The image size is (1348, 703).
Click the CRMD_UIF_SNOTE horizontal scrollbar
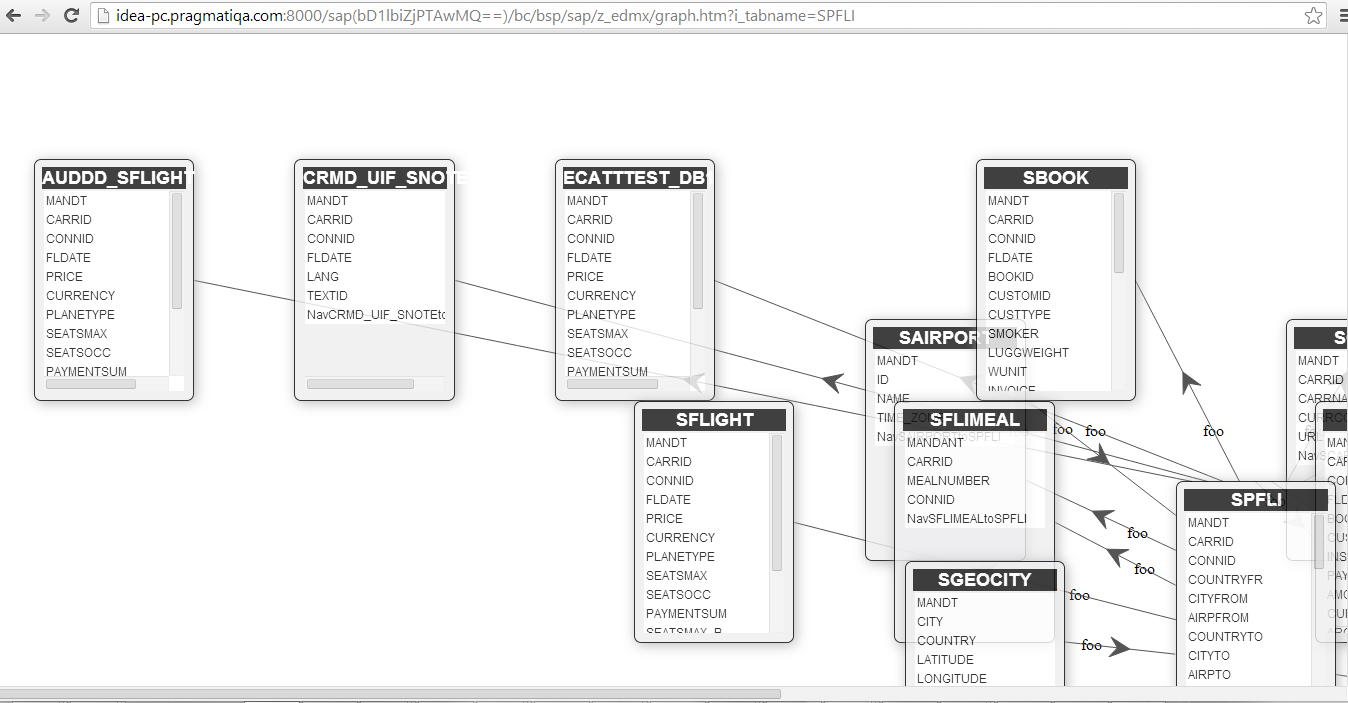click(x=360, y=384)
